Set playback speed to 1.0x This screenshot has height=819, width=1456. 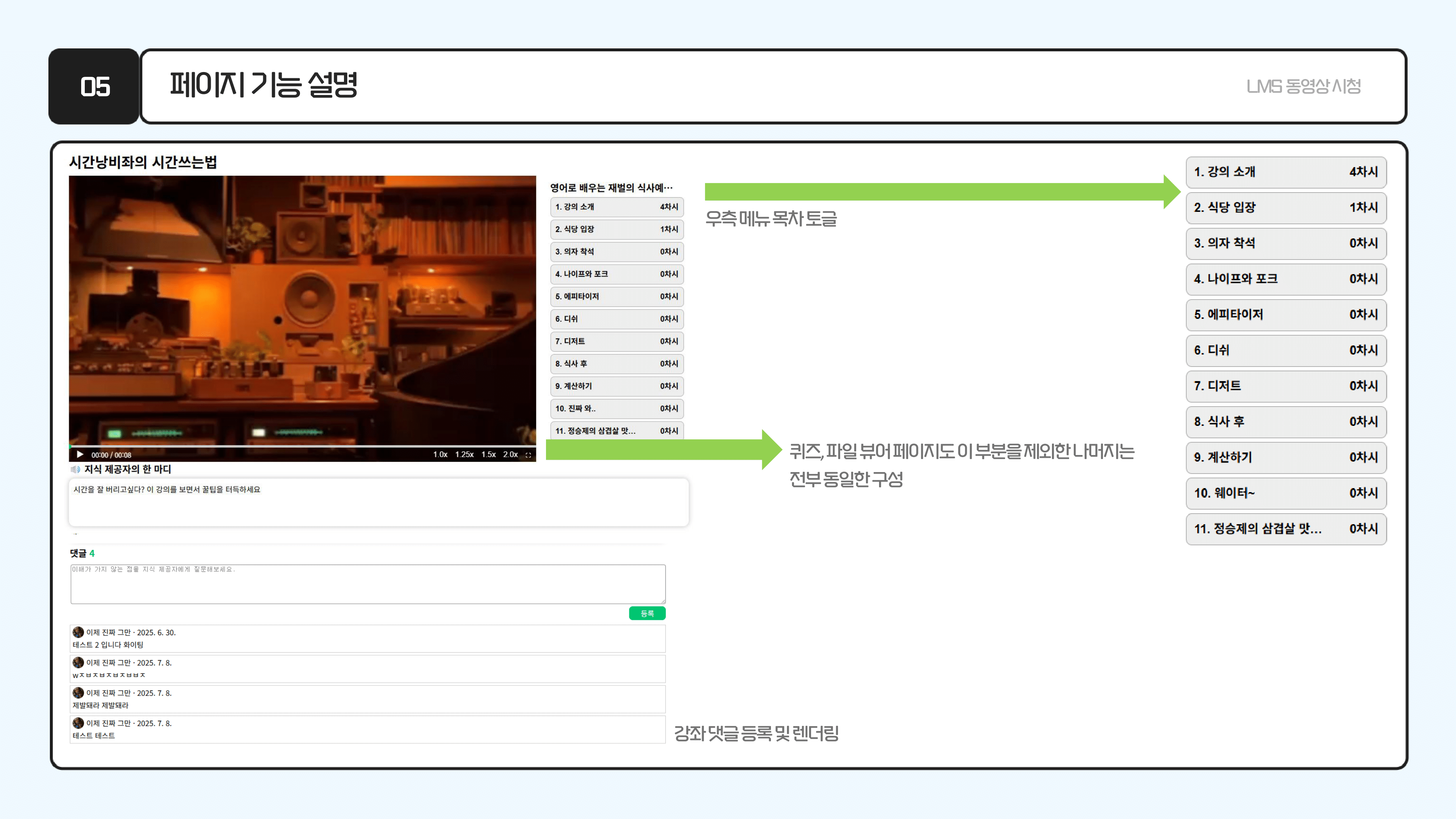(x=440, y=454)
